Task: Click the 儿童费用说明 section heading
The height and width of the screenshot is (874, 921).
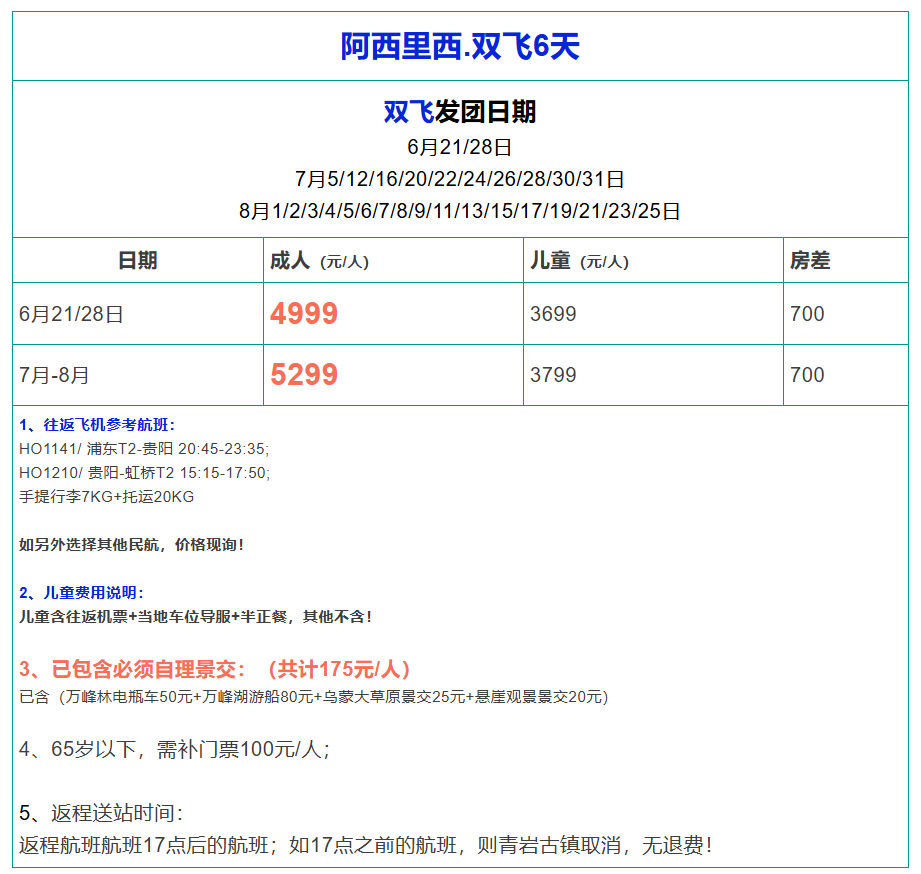Action: click(82, 593)
